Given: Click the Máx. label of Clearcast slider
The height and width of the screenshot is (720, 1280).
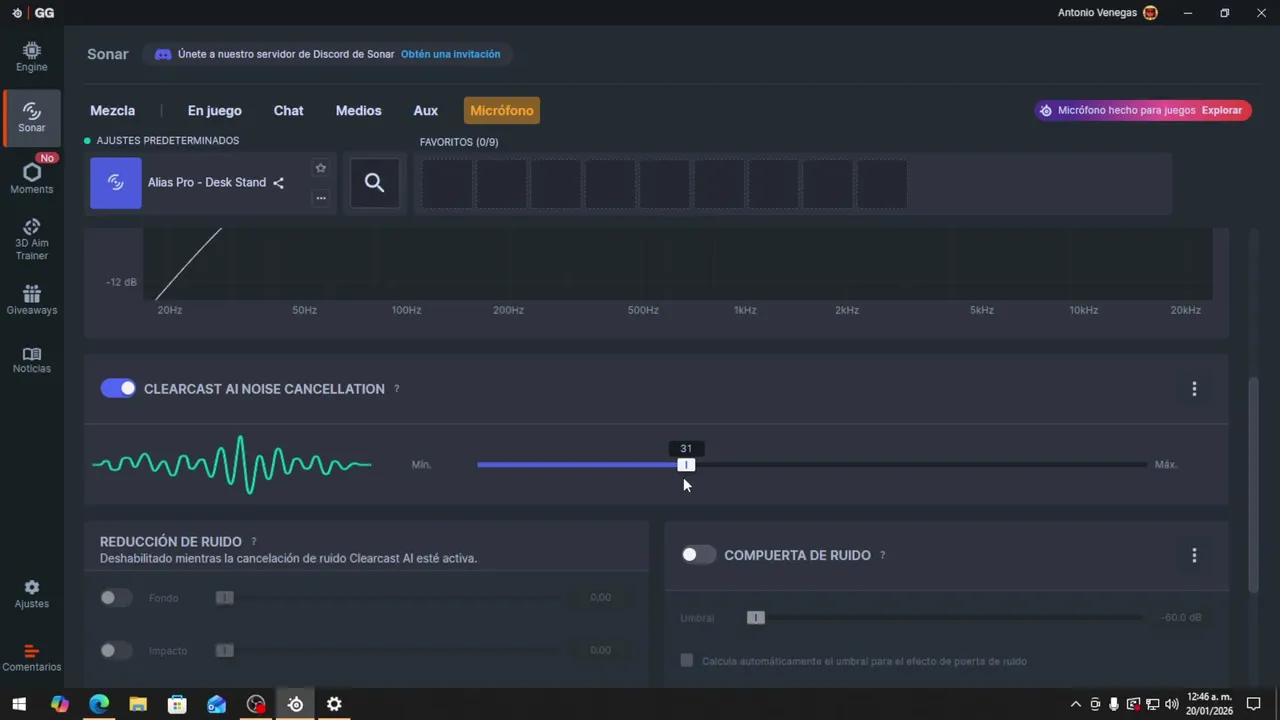Looking at the screenshot, I should click(1166, 465).
